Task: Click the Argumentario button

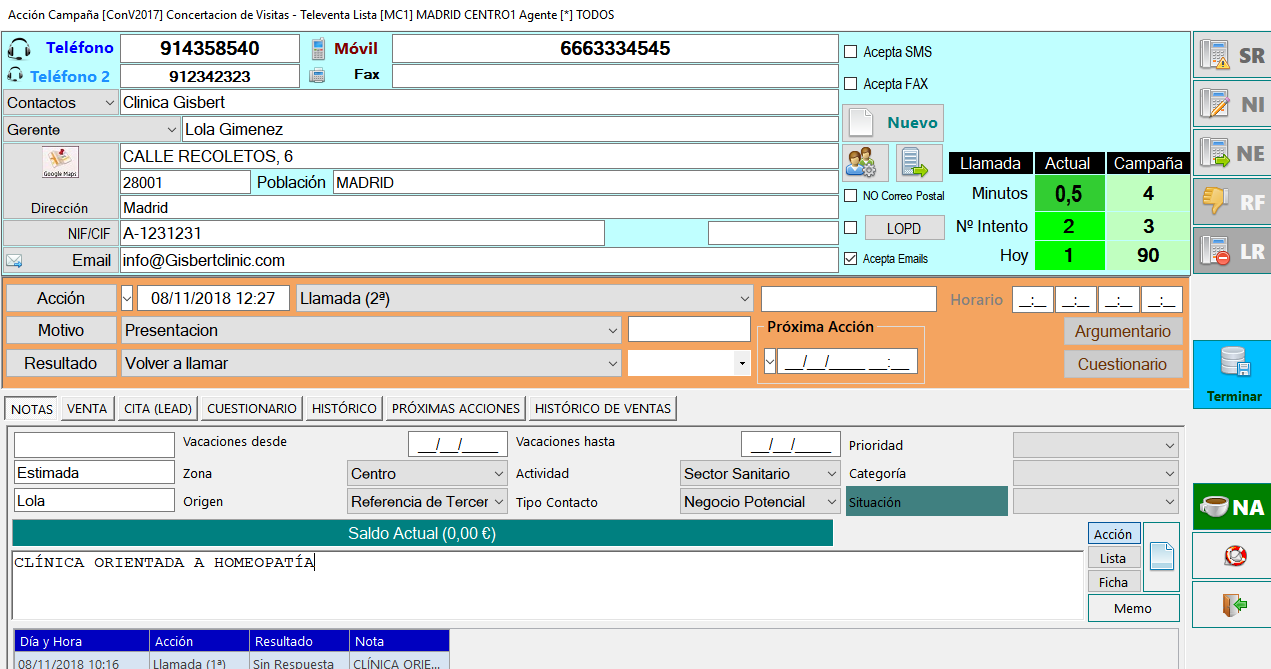Action: pos(1122,331)
